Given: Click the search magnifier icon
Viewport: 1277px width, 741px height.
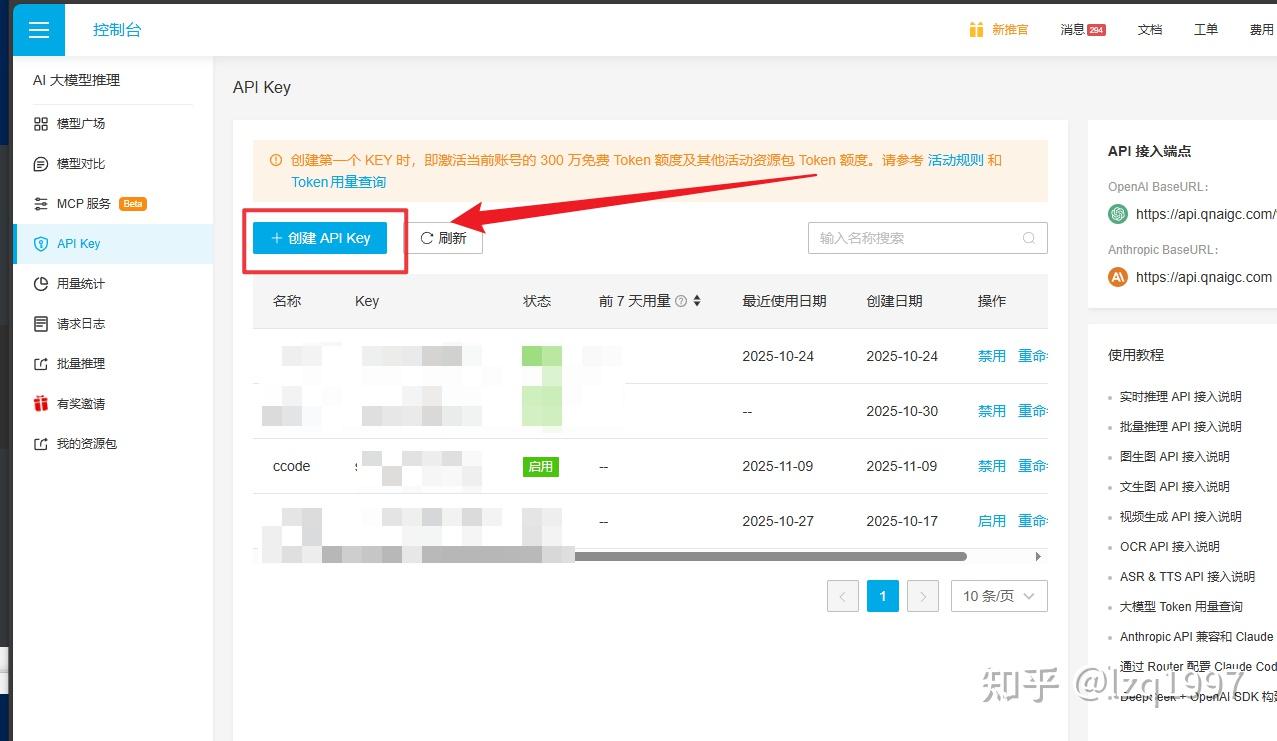Looking at the screenshot, I should click(1029, 238).
